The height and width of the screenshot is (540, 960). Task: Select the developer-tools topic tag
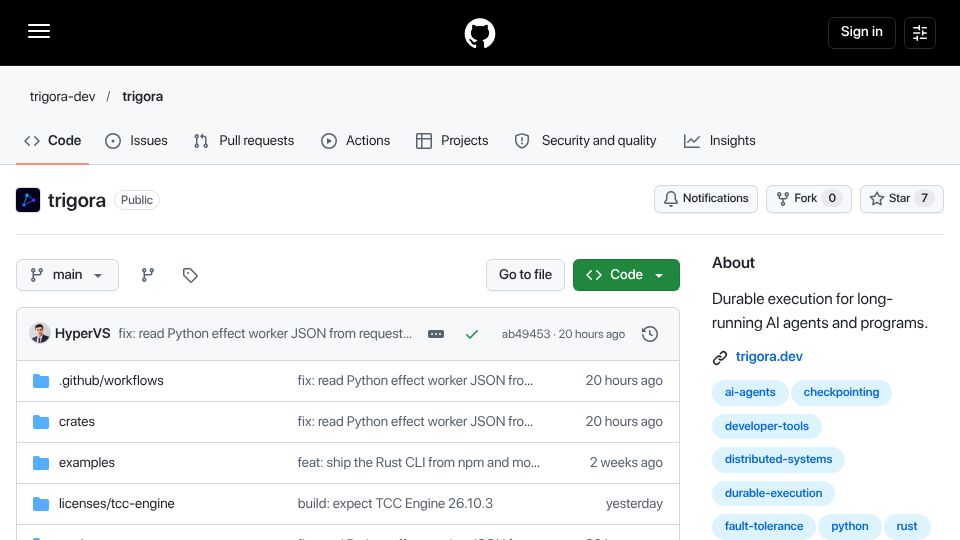(767, 426)
